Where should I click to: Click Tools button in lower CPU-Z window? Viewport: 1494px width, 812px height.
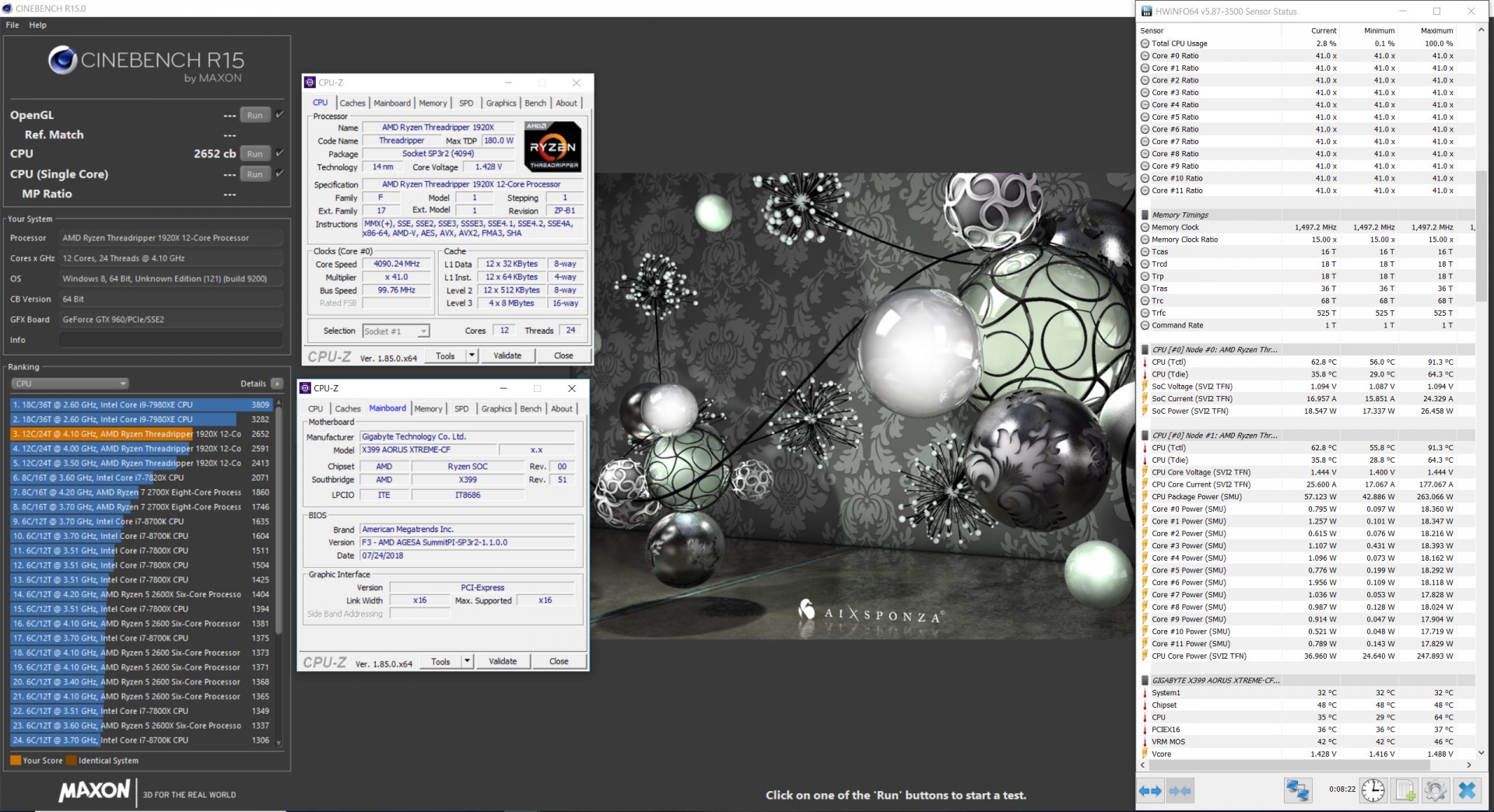[440, 661]
